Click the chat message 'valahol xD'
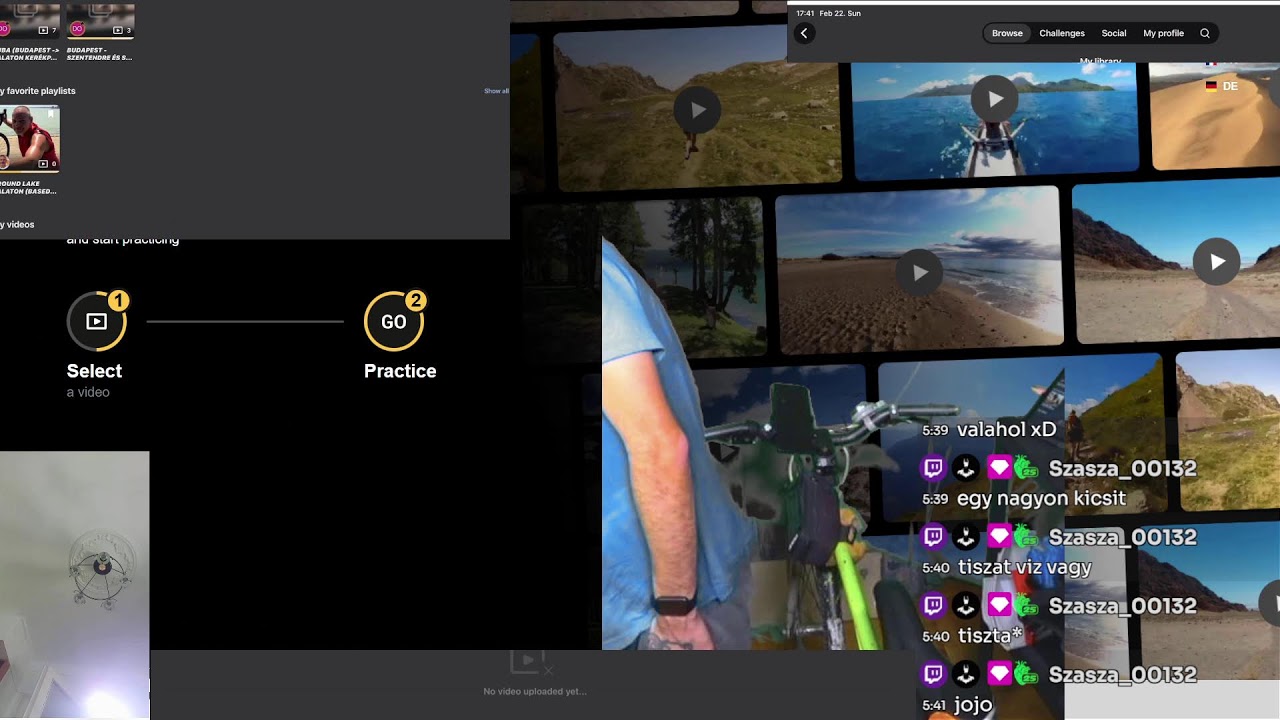Viewport: 1280px width, 720px height. coord(1006,429)
